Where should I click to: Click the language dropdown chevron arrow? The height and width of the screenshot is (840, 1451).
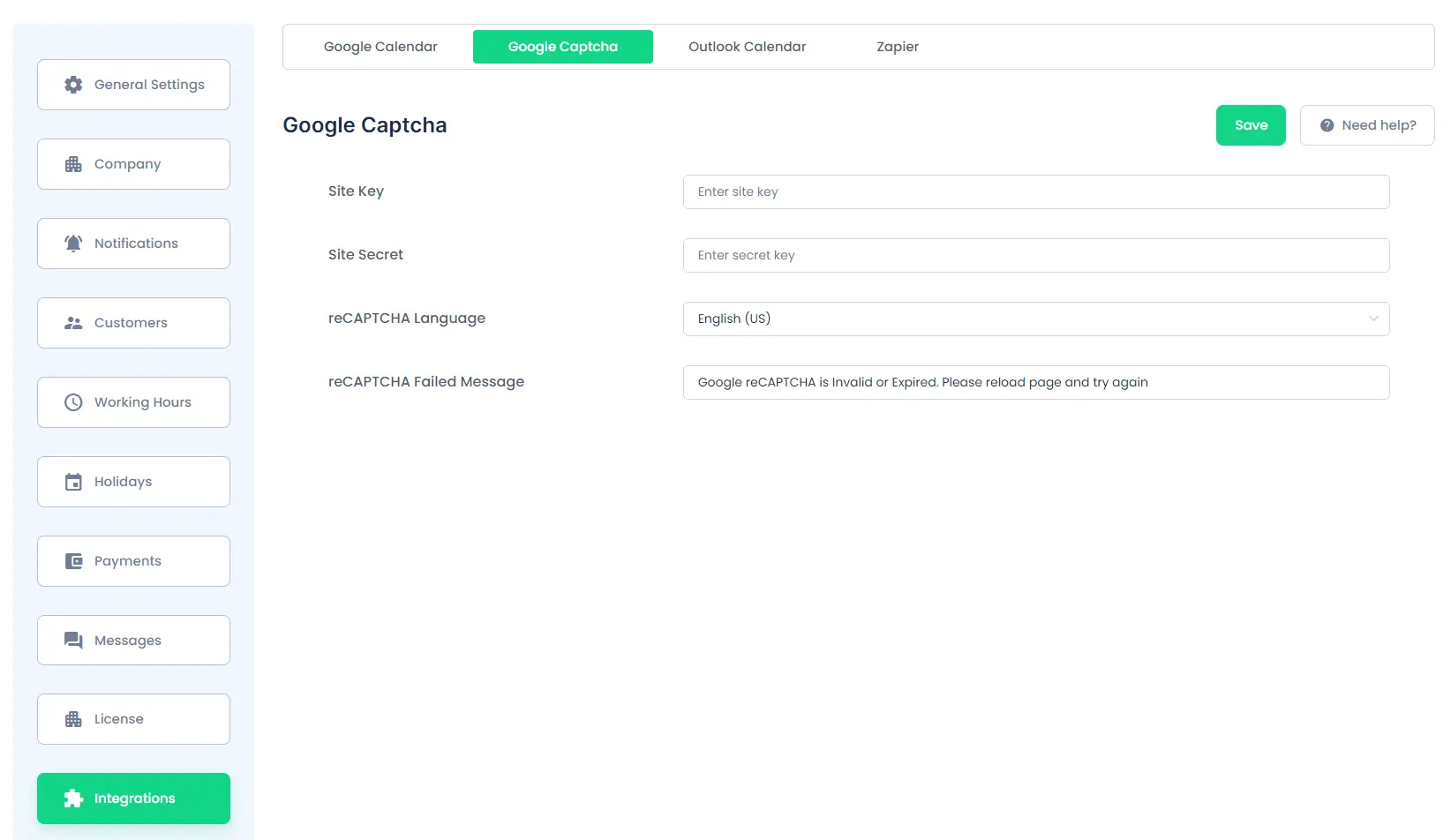pos(1373,319)
